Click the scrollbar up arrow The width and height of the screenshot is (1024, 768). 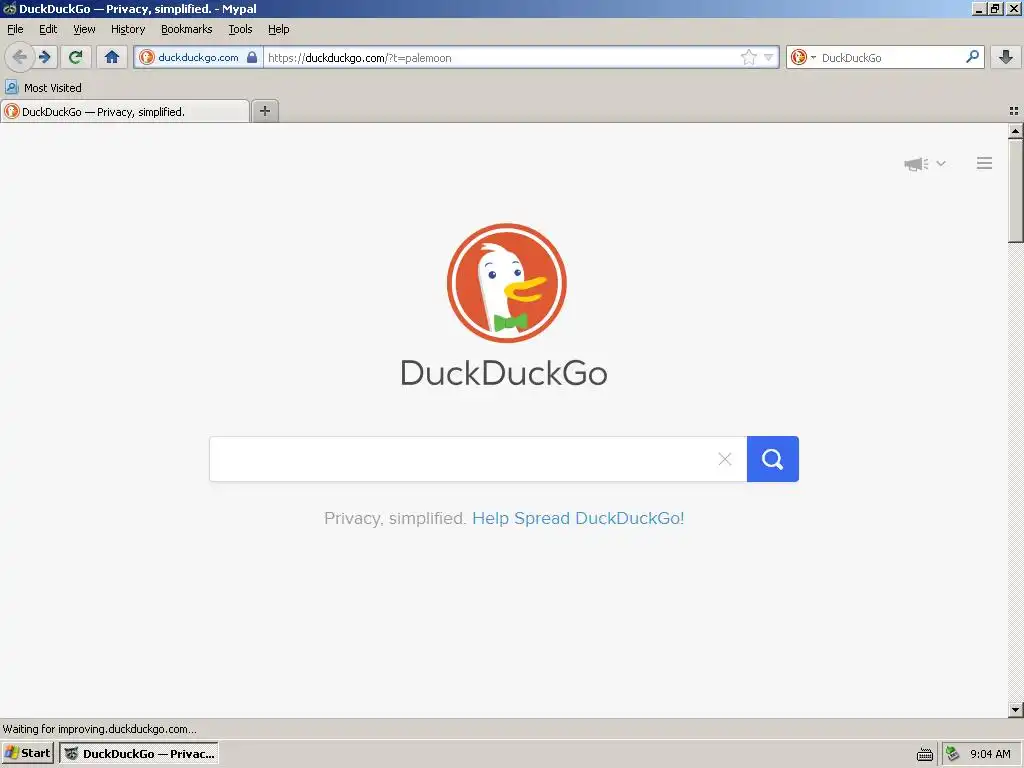point(1015,131)
